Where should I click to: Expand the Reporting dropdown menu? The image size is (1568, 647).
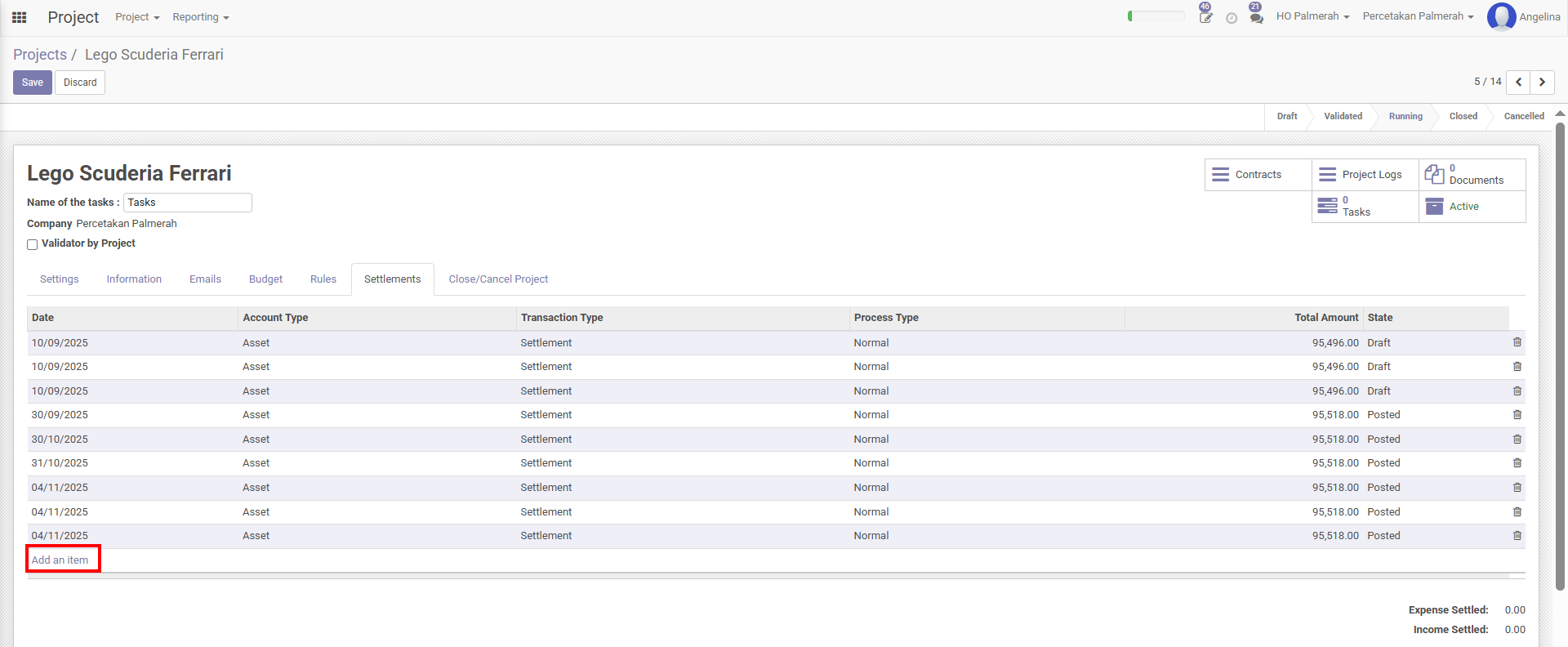click(200, 17)
